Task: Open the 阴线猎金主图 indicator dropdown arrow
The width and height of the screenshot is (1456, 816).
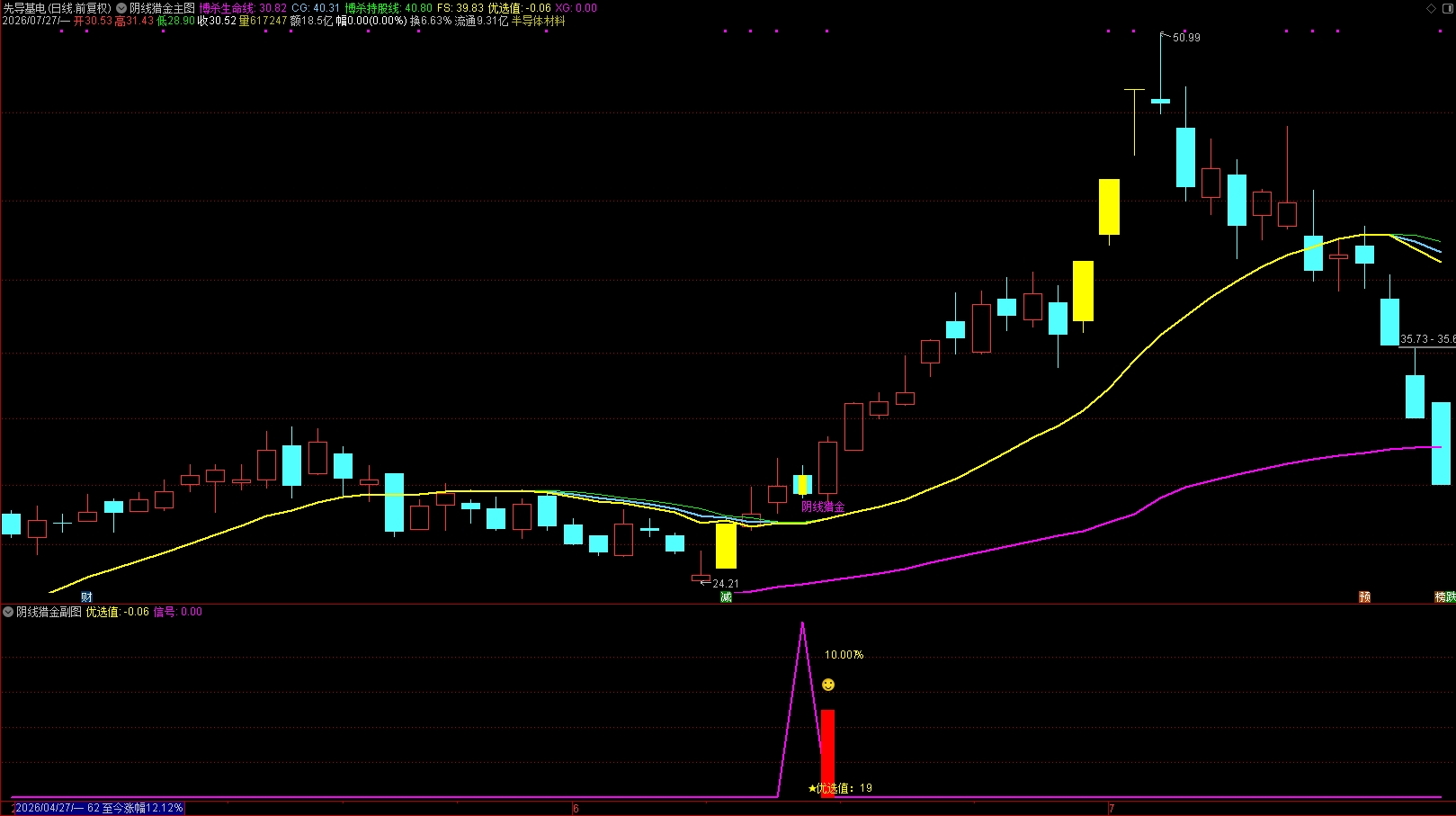Action: [x=121, y=8]
